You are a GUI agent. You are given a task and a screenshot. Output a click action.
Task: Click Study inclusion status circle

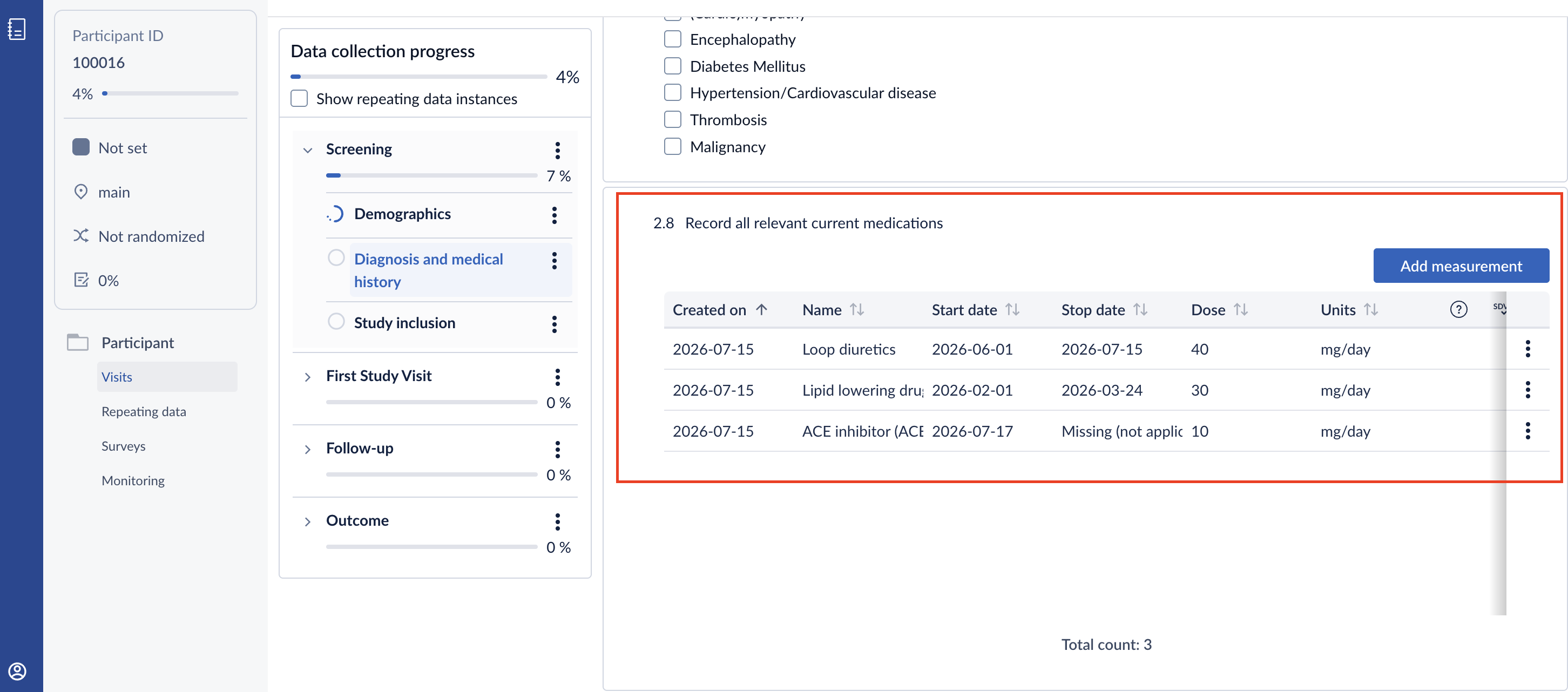(x=336, y=321)
